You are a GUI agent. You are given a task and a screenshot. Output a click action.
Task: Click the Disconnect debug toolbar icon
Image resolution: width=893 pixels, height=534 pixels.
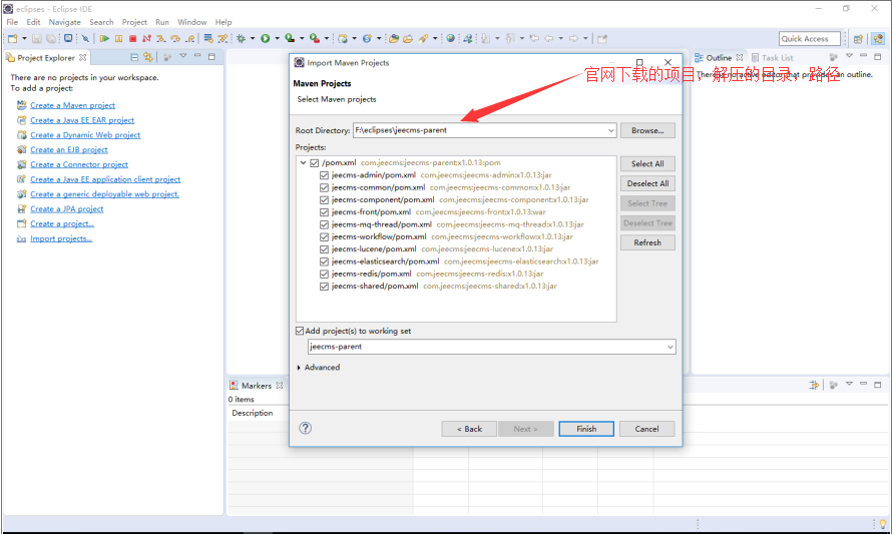(x=147, y=39)
